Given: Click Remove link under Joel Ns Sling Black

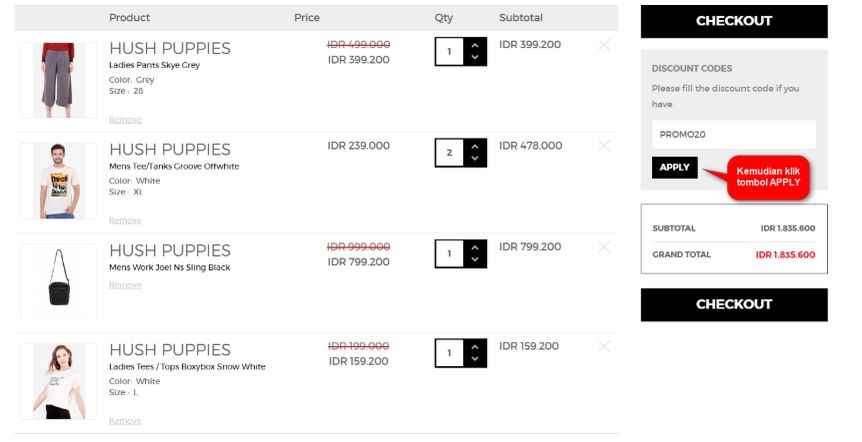Looking at the screenshot, I should [x=125, y=285].
